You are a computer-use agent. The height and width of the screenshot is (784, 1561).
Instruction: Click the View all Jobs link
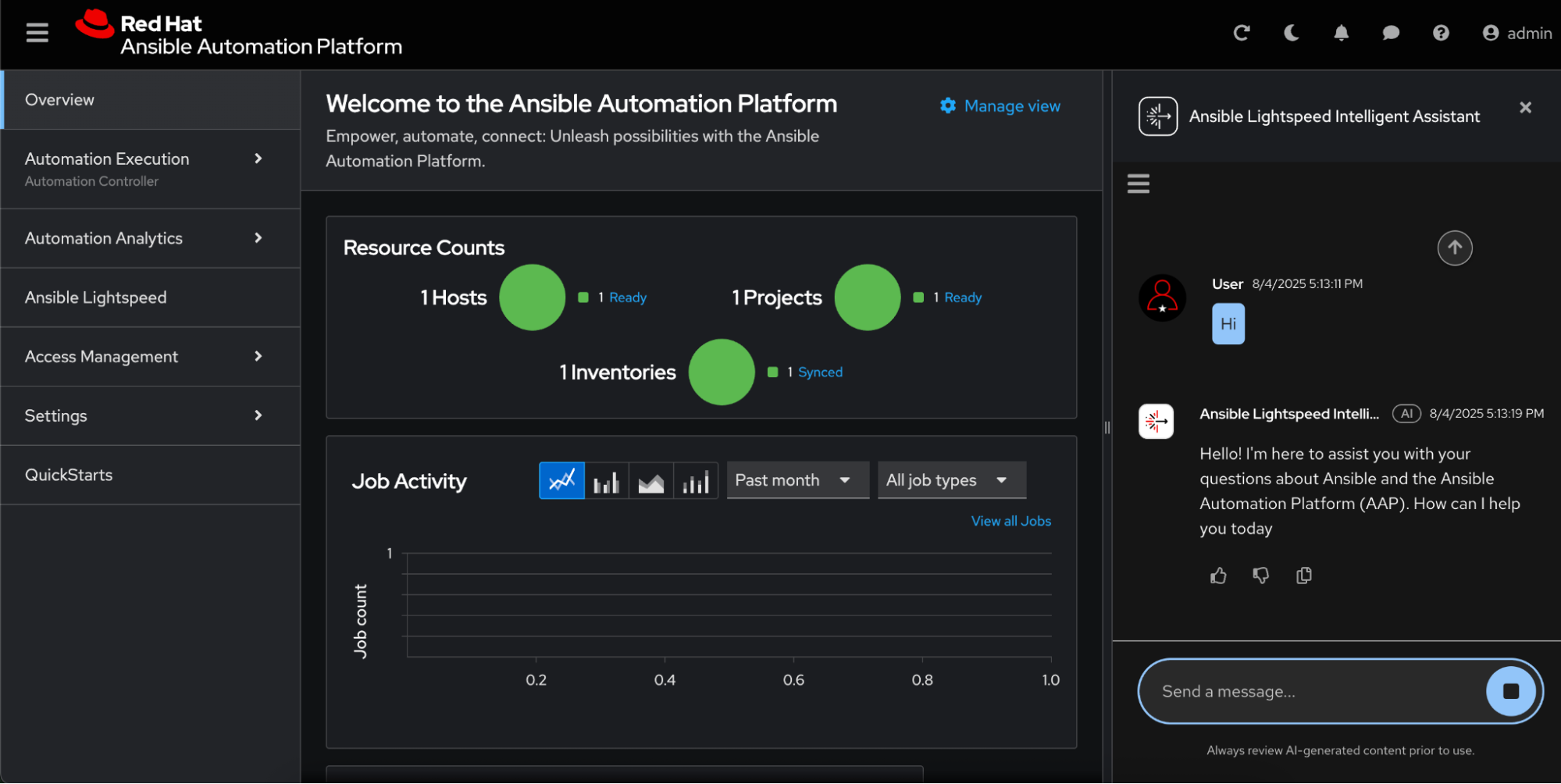(1010, 521)
